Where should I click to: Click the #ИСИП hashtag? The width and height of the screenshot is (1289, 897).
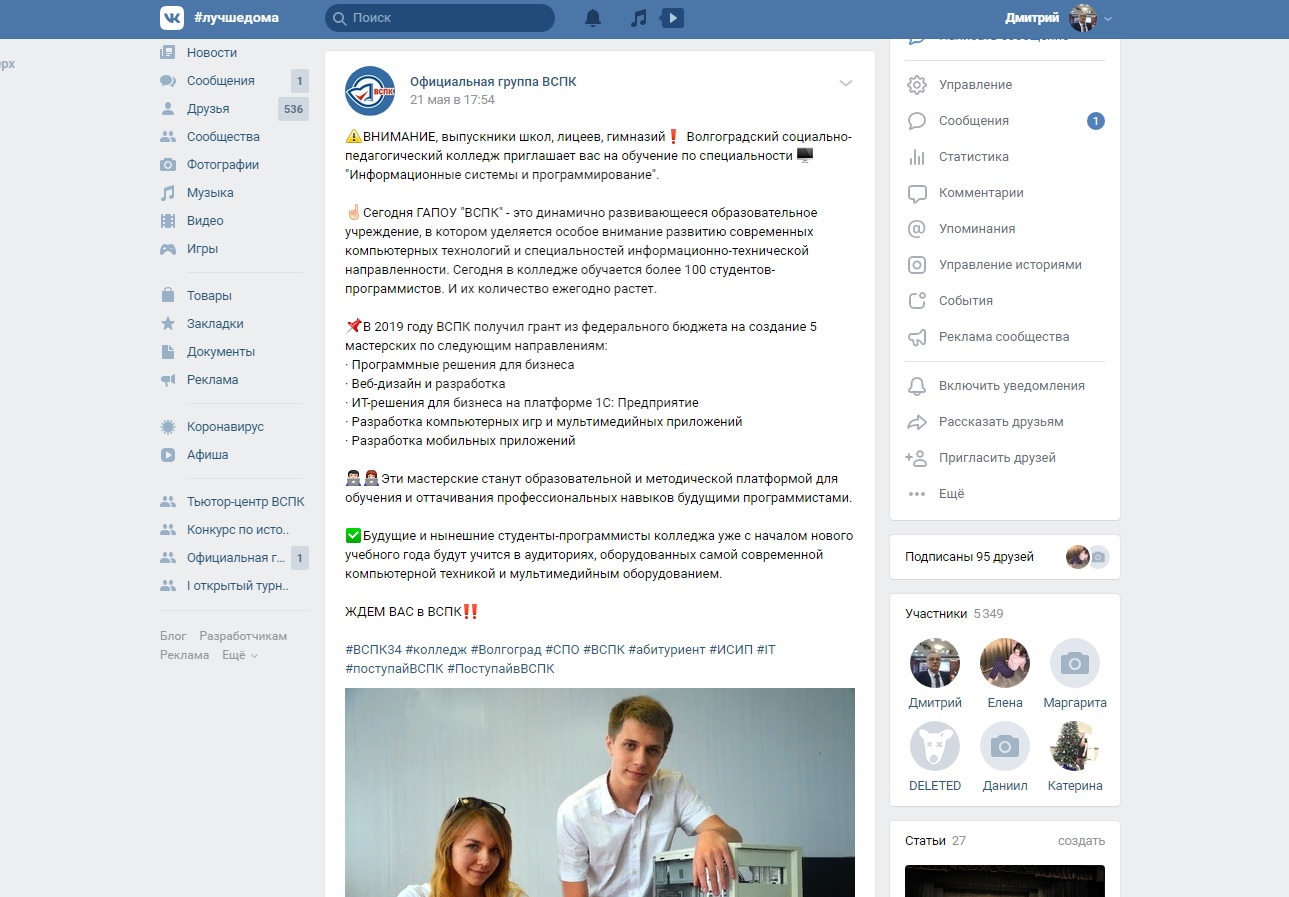pyautogui.click(x=730, y=650)
